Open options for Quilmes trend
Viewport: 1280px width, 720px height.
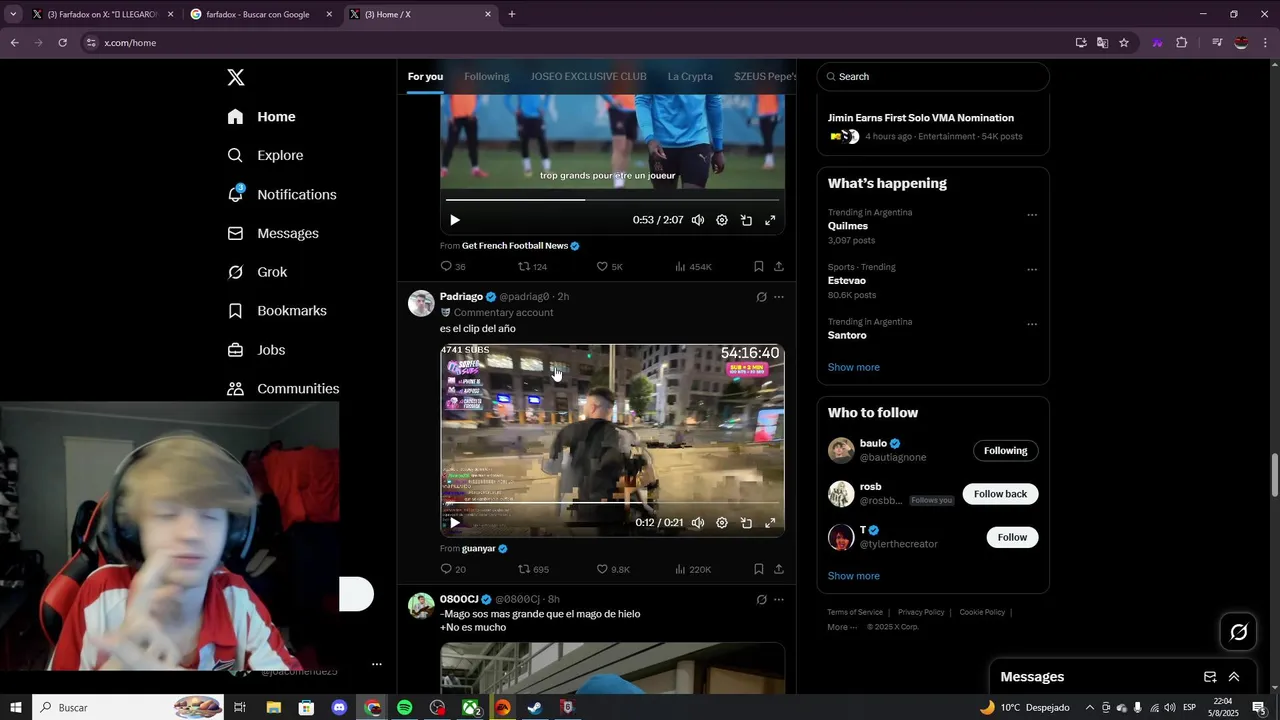[1032, 215]
